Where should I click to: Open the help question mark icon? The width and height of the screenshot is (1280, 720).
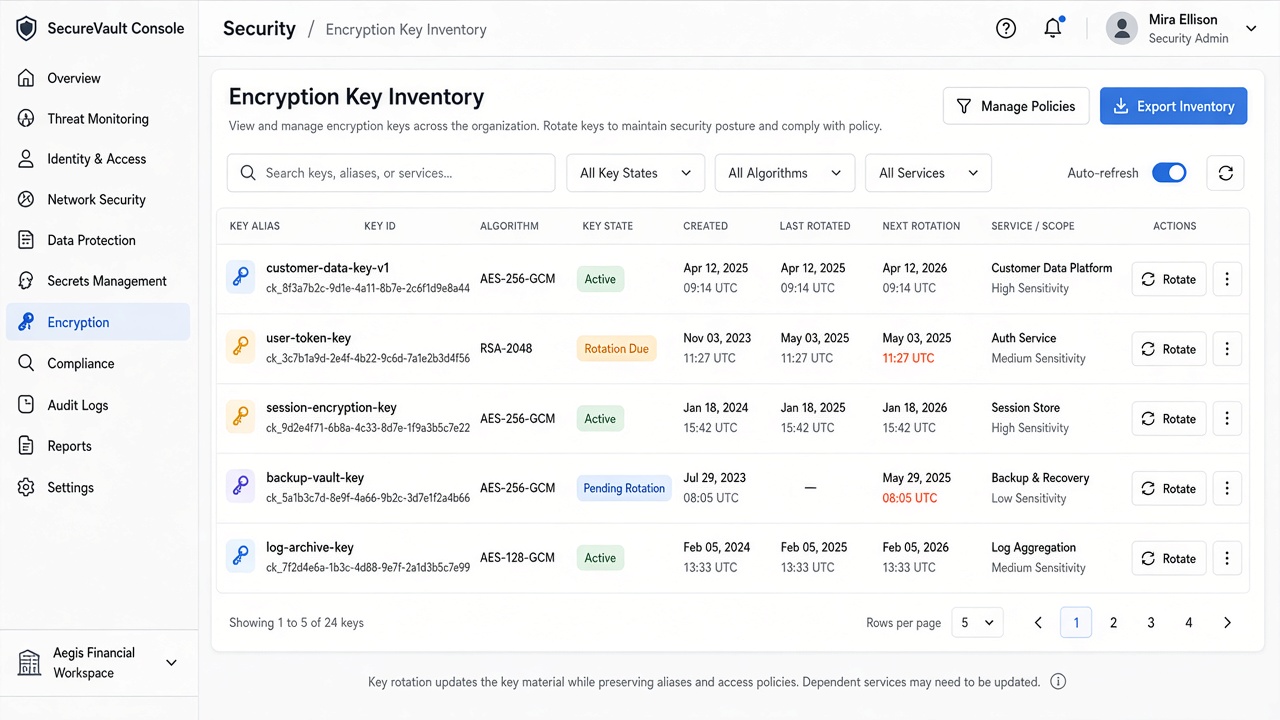pos(1006,28)
